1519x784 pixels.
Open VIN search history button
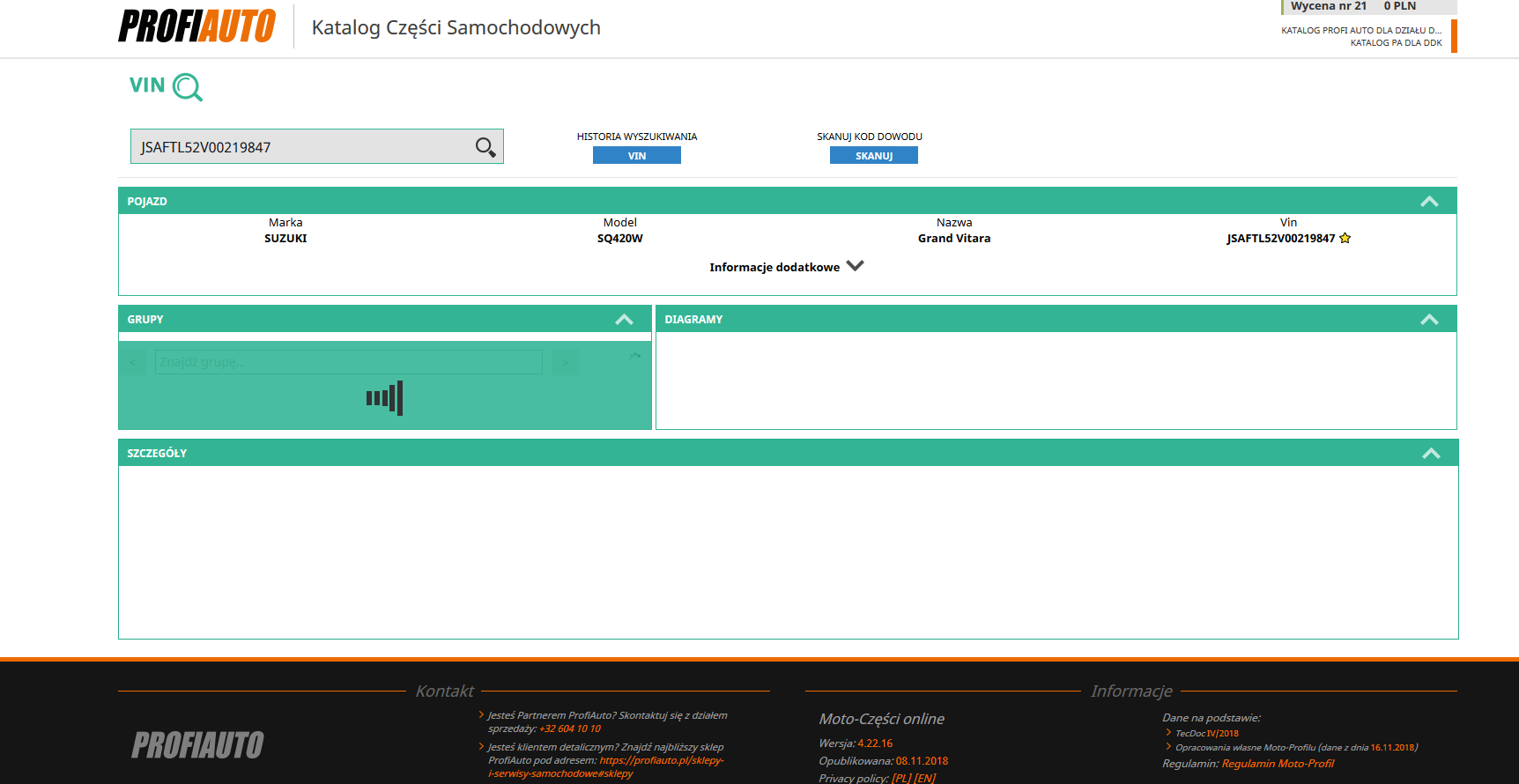click(636, 155)
